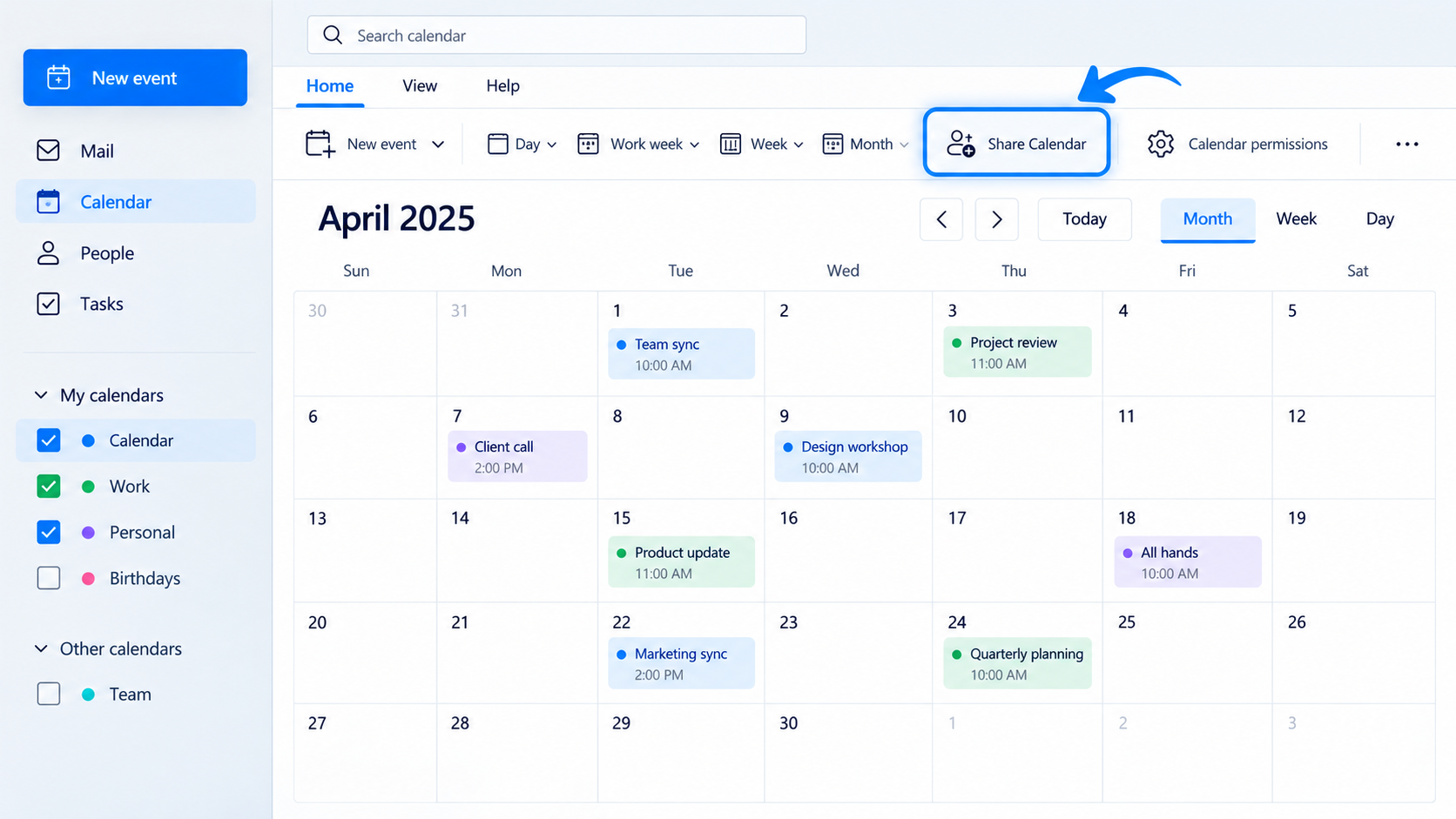This screenshot has height=819, width=1456.
Task: Click the Week view icon in the toolbar
Action: [730, 144]
